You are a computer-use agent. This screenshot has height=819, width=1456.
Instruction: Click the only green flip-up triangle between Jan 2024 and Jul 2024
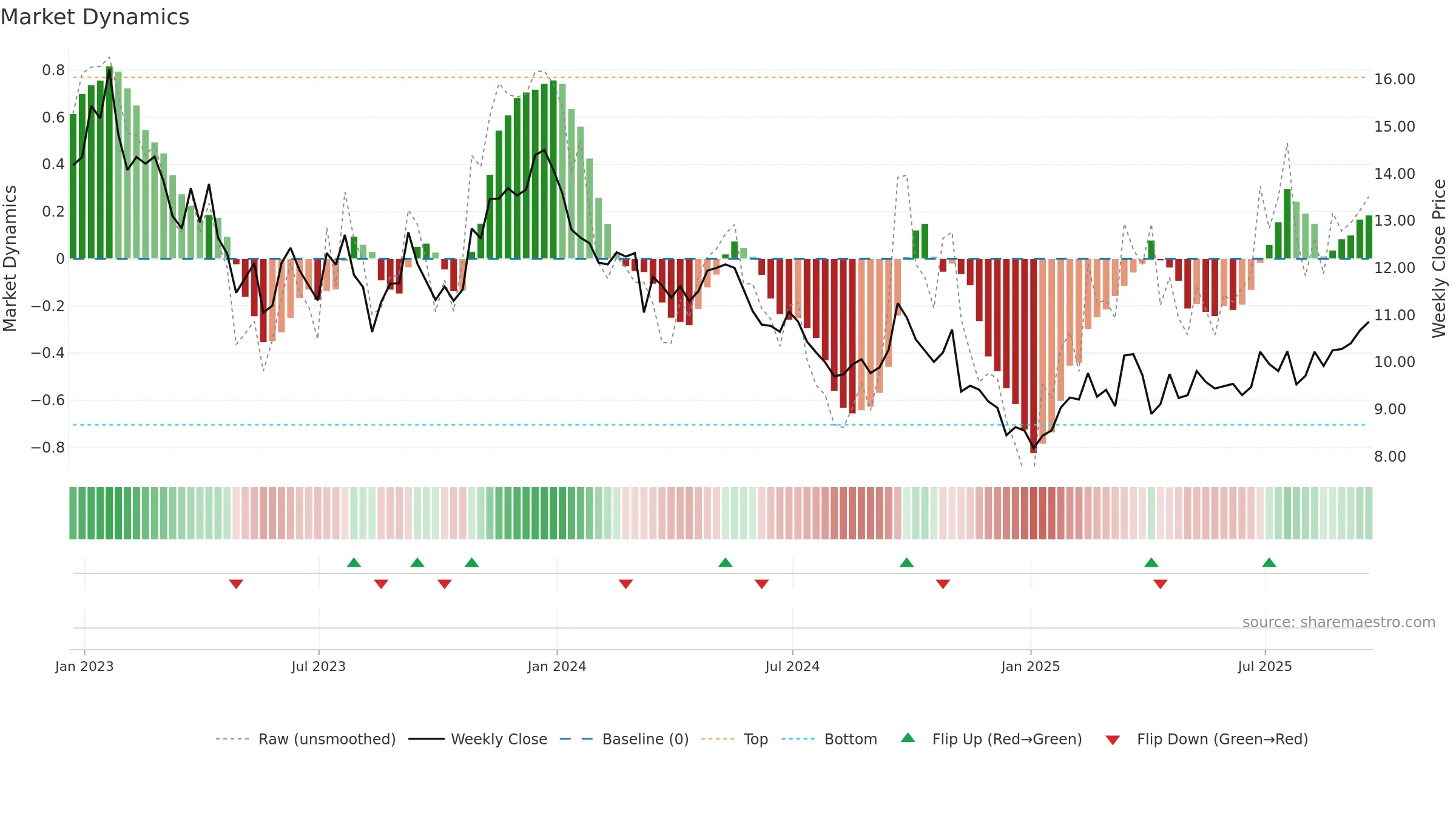pyautogui.click(x=726, y=562)
